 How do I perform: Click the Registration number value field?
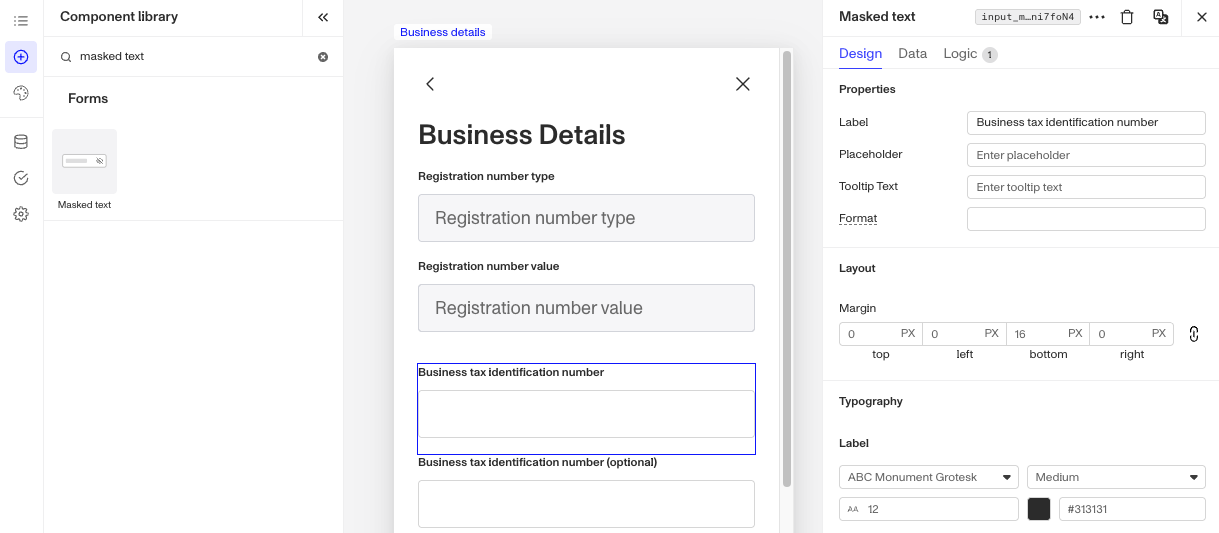coord(586,308)
